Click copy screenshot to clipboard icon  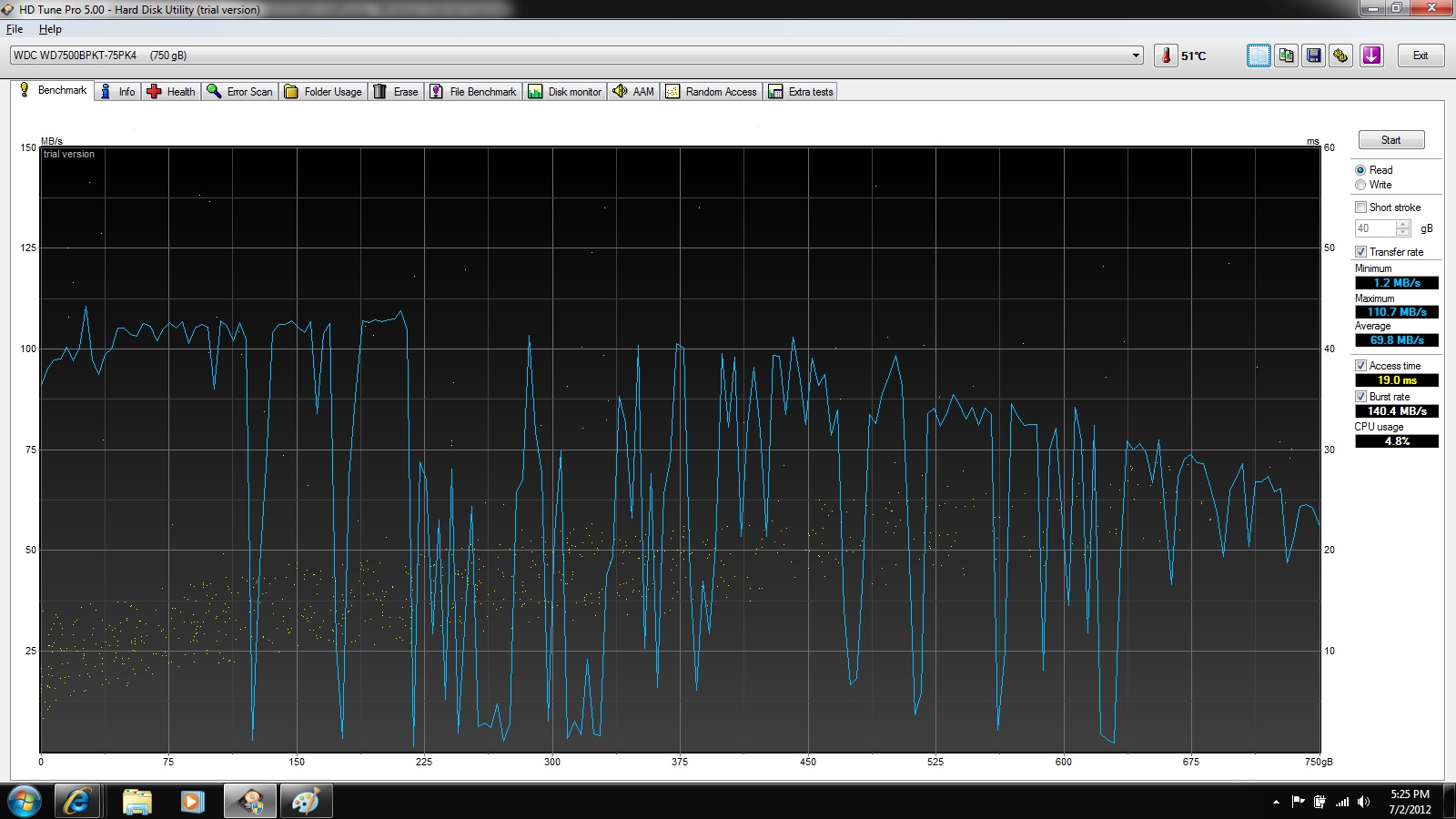pyautogui.click(x=1286, y=56)
